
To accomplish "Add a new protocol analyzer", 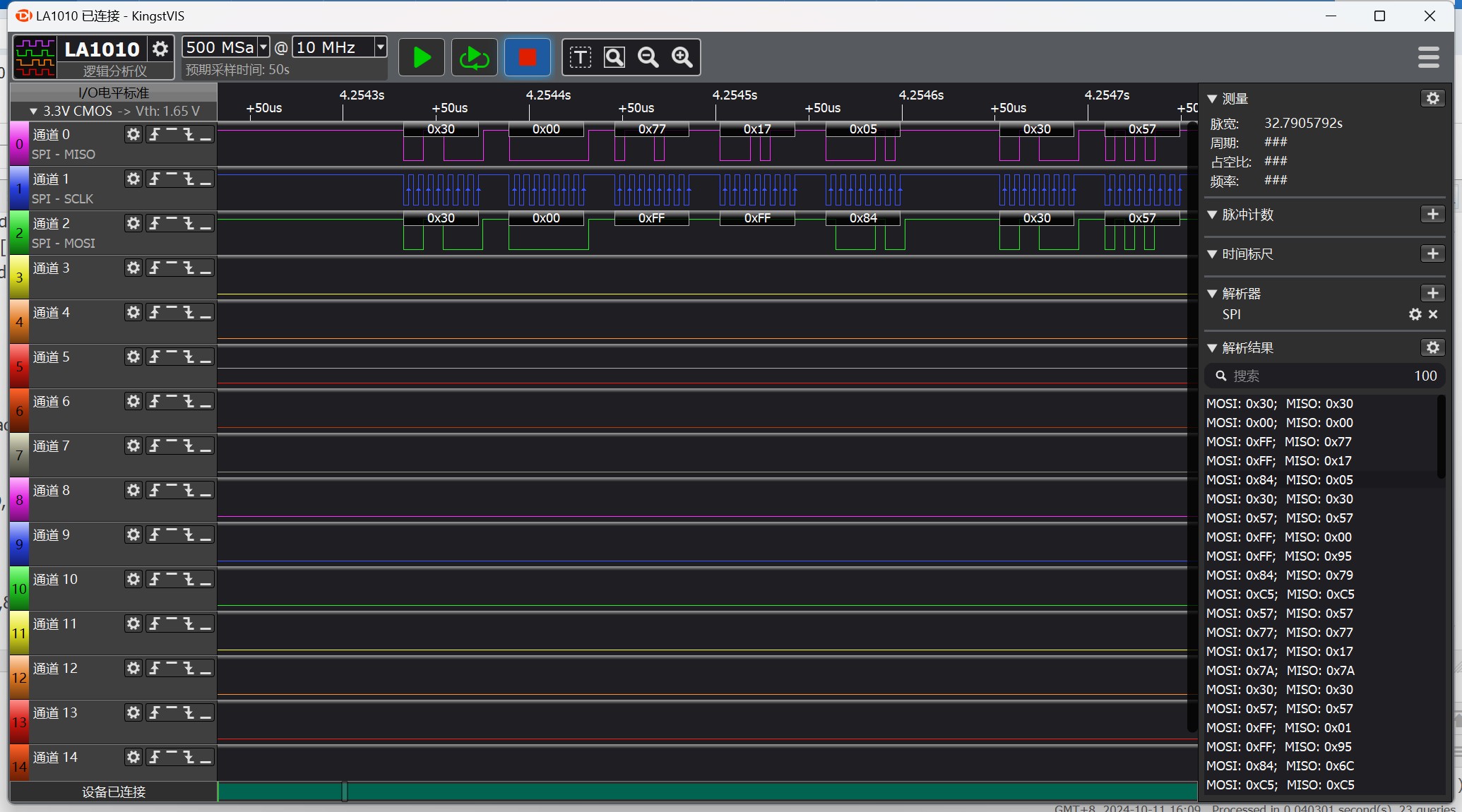I will tap(1432, 293).
